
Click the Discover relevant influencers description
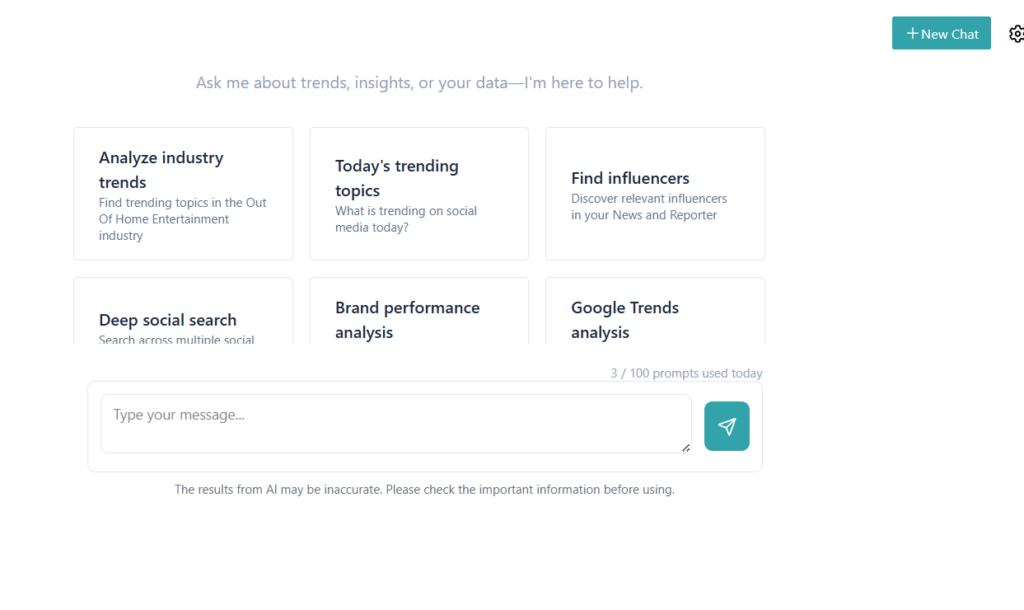[x=649, y=207]
